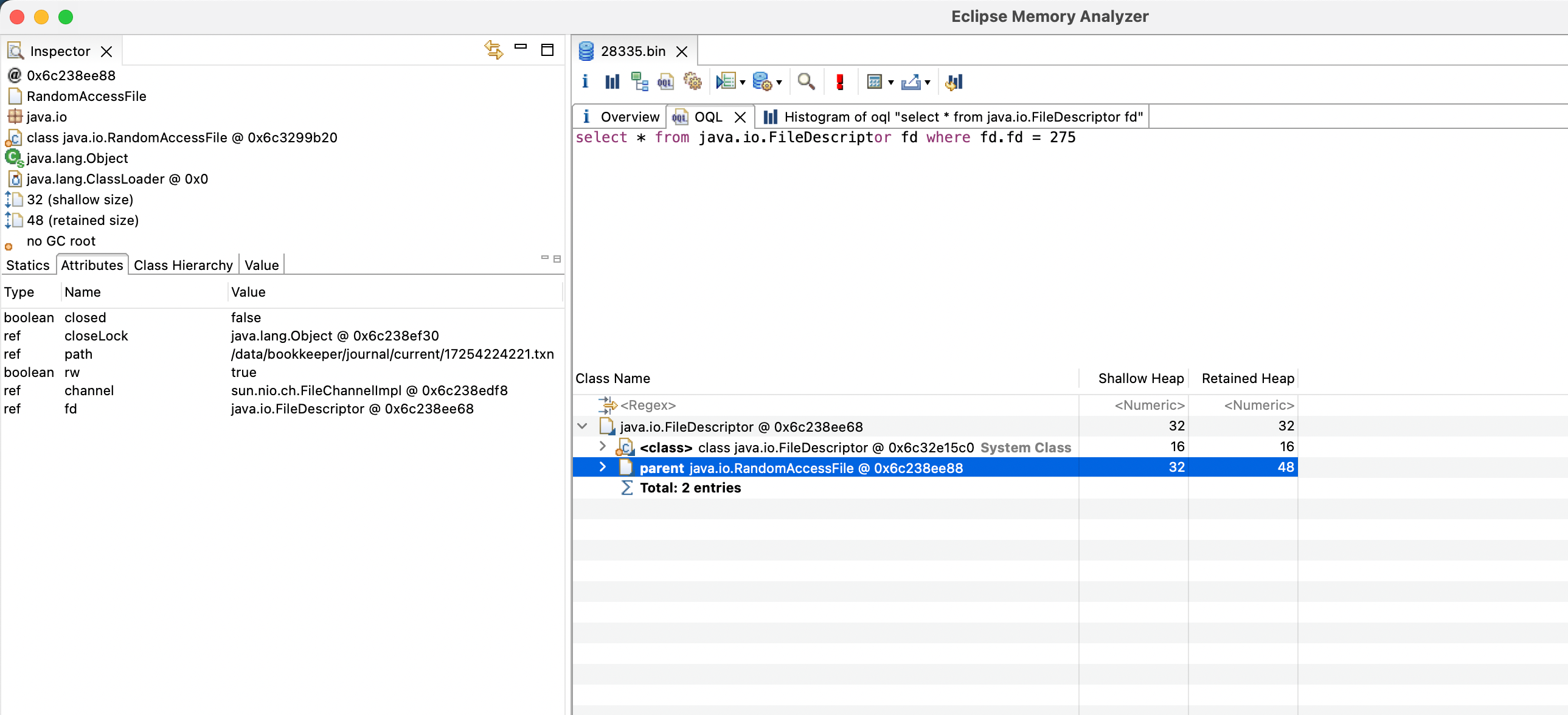The width and height of the screenshot is (1568, 715).
Task: Collapse the java.io.FileDescriptor @ 0x6c238ee68 row
Action: point(583,426)
